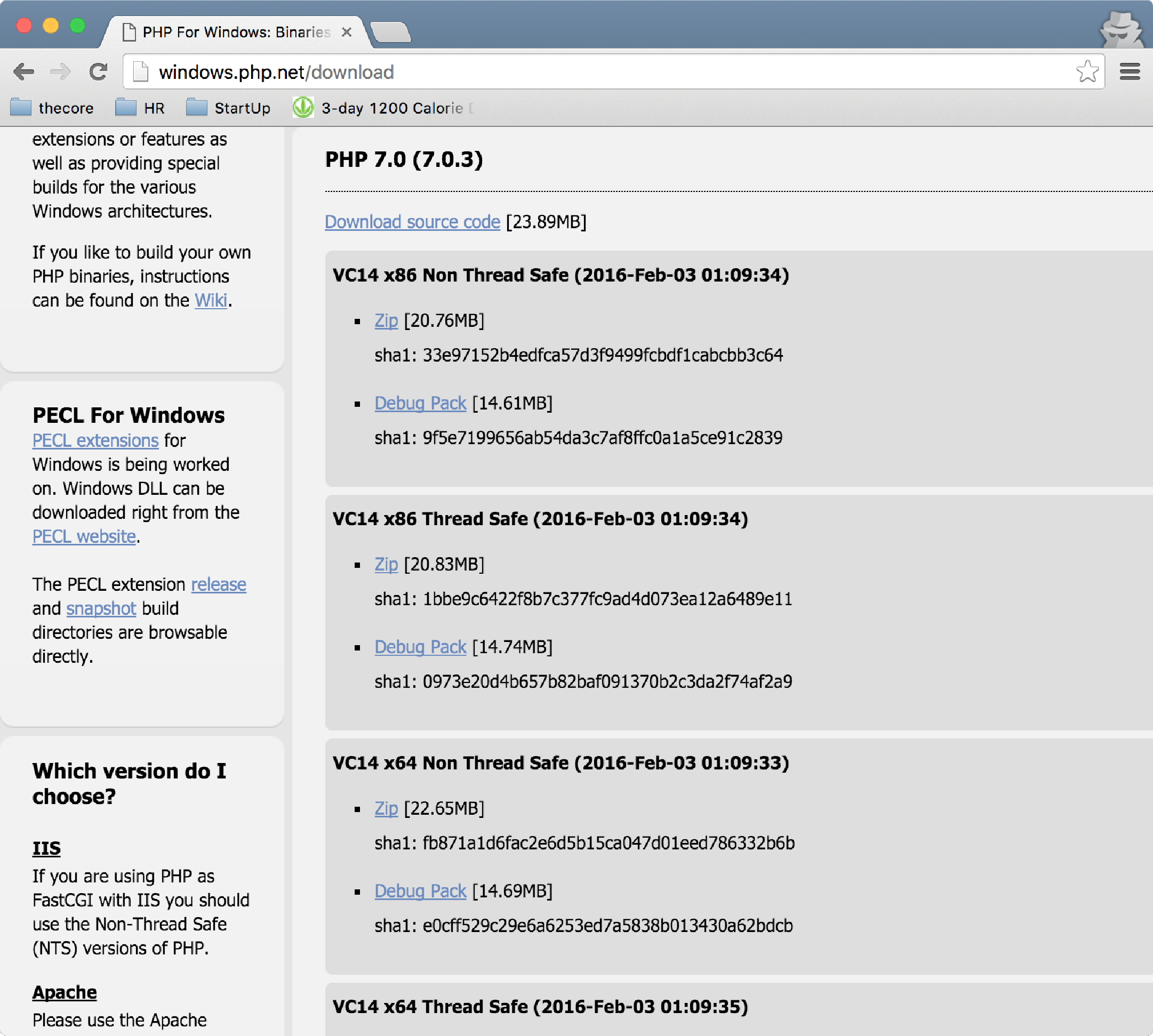Open the PECL extensions link

point(95,440)
